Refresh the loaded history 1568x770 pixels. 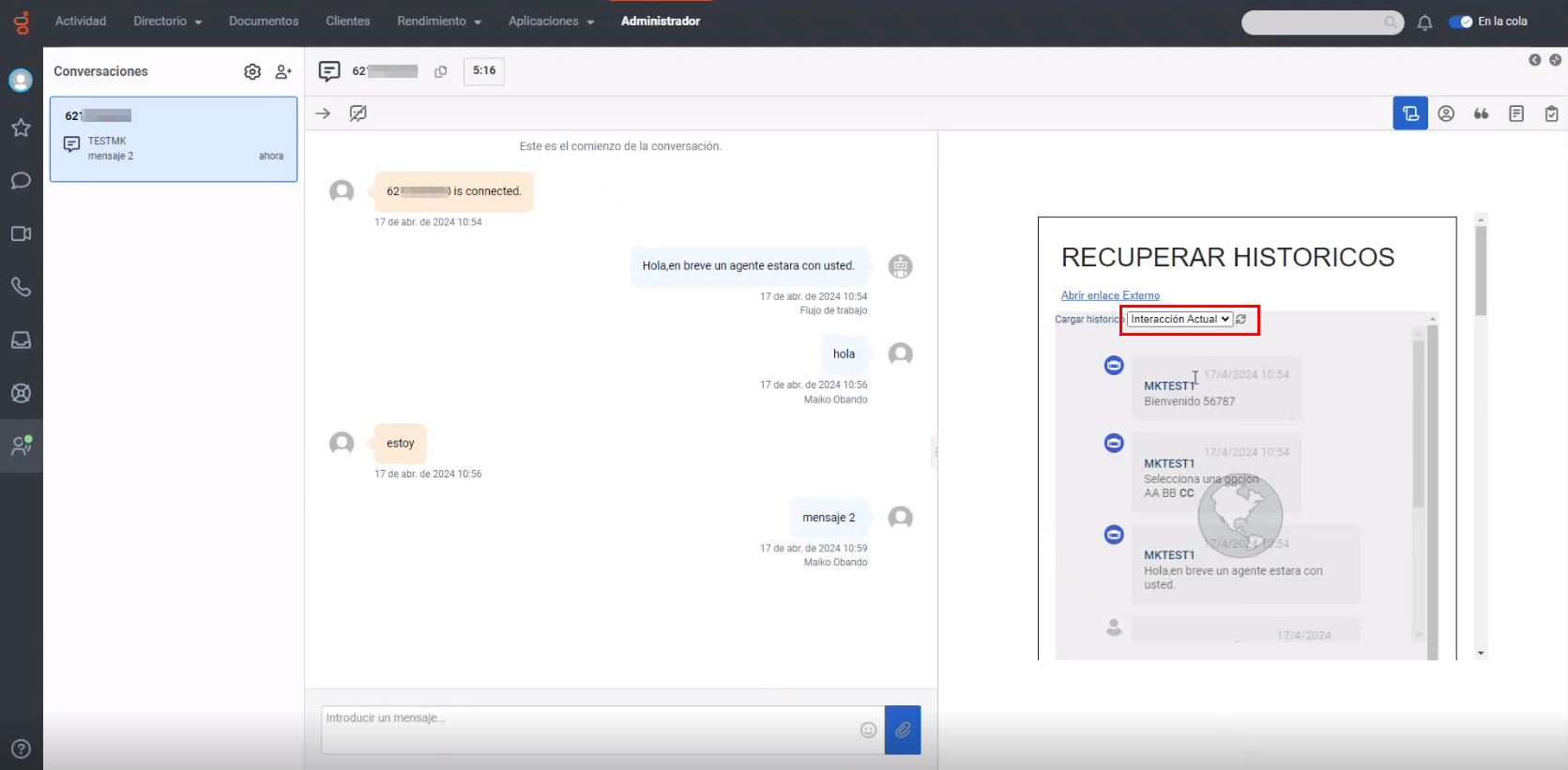[x=1241, y=319]
